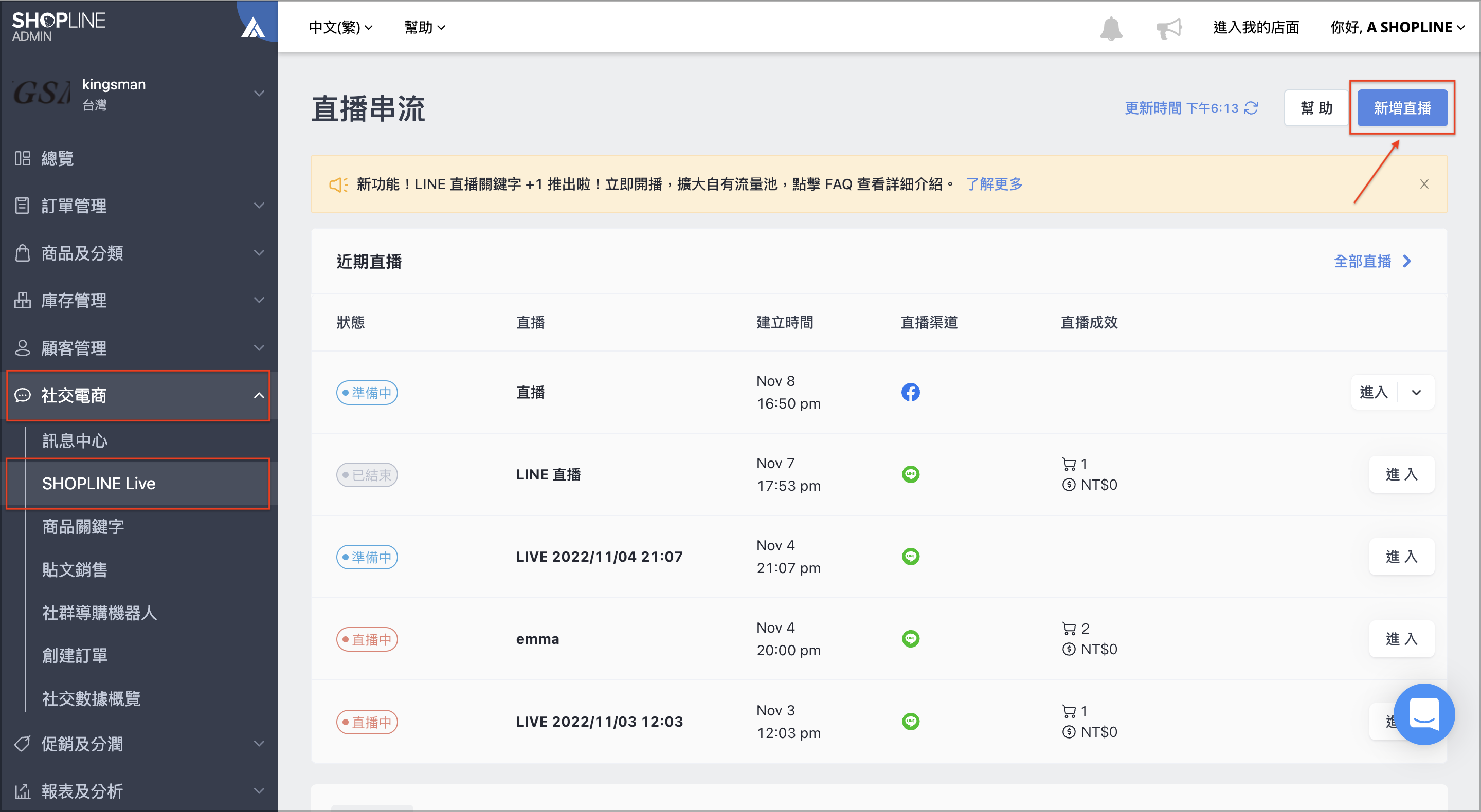Screen dimensions: 1481x812
Task: Click the 總覽 dashboard icon
Action: pos(23,158)
